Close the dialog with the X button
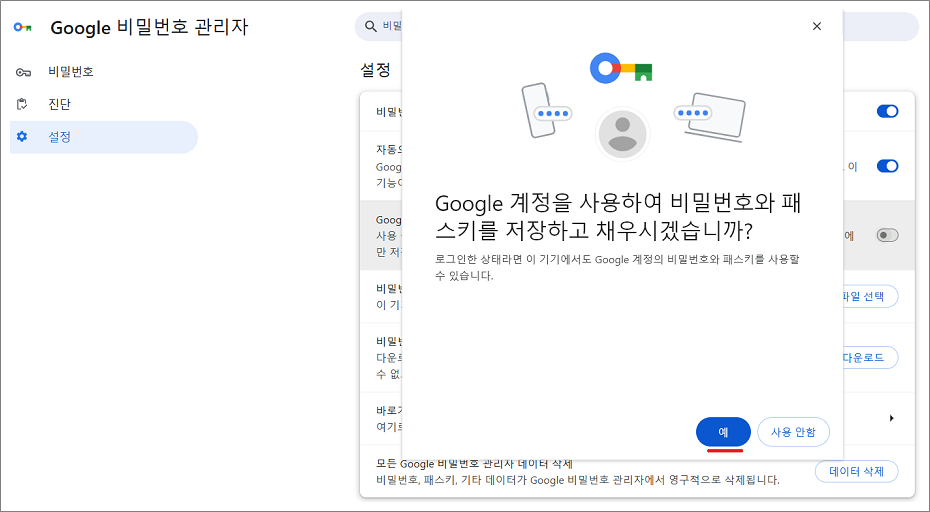The height and width of the screenshot is (512, 930). point(817,26)
